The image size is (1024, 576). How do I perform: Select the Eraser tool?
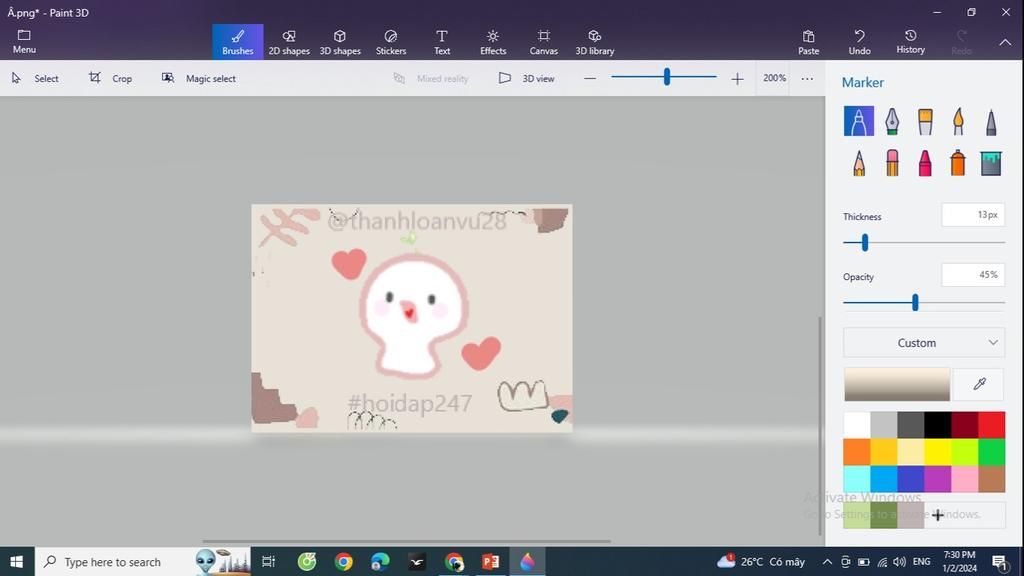891,163
